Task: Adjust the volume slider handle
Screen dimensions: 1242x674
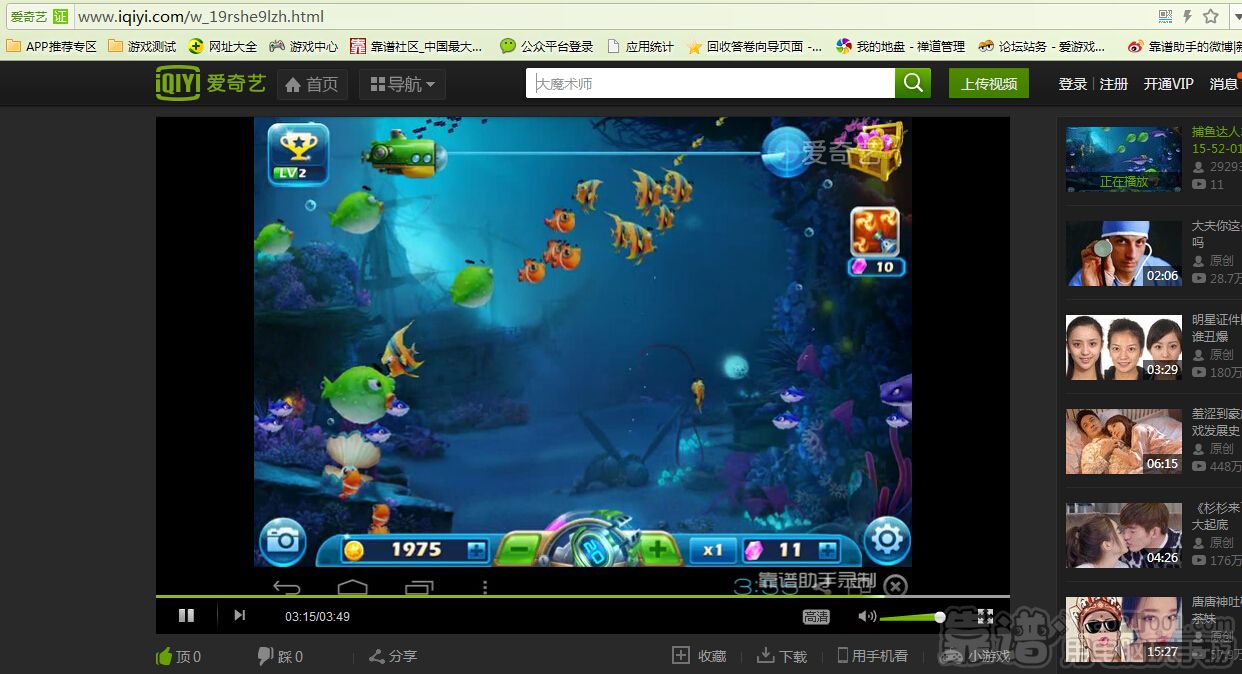Action: pyautogui.click(x=940, y=617)
